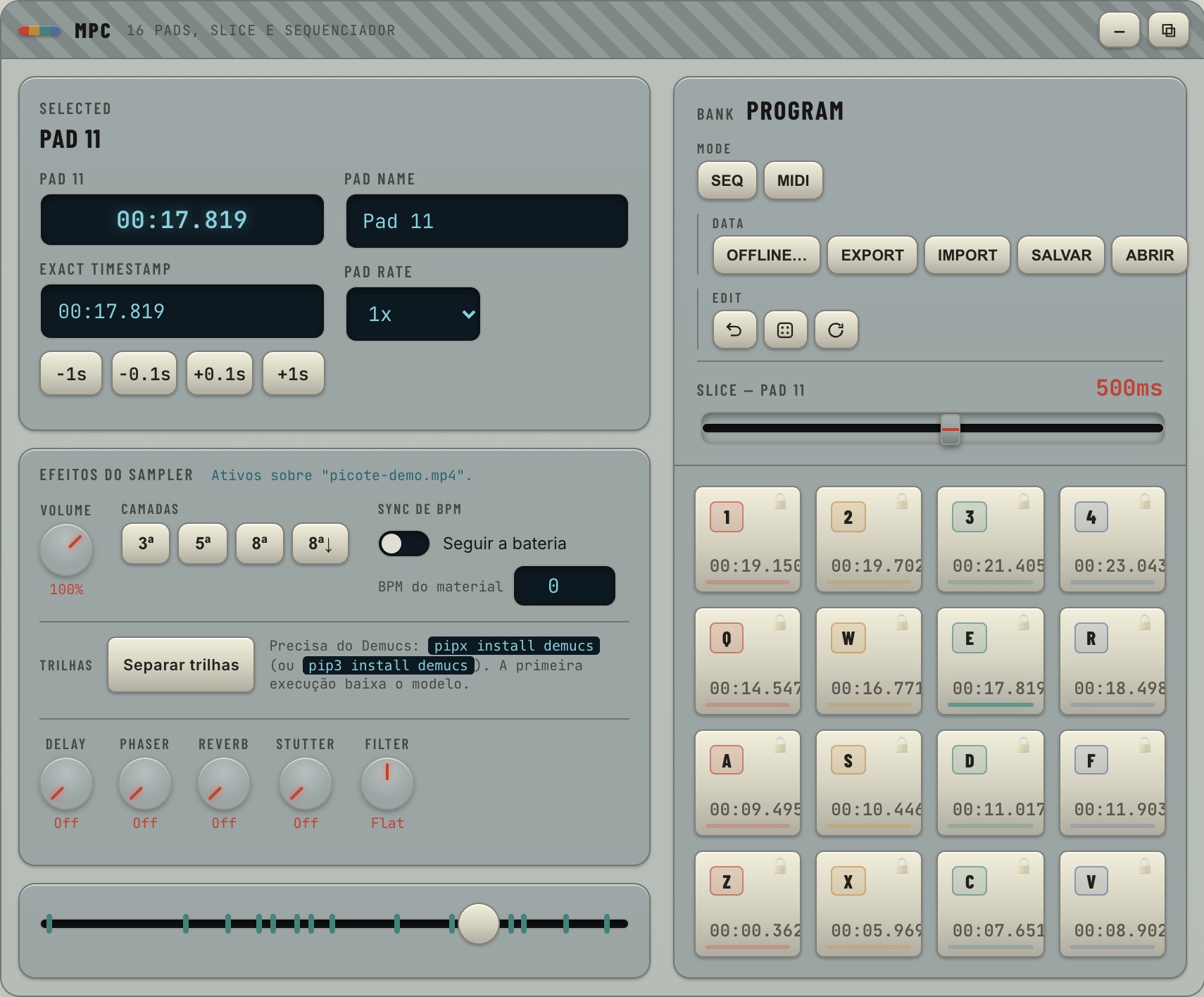1204x997 pixels.
Task: Click the SALVAR button
Action: 1062,255
